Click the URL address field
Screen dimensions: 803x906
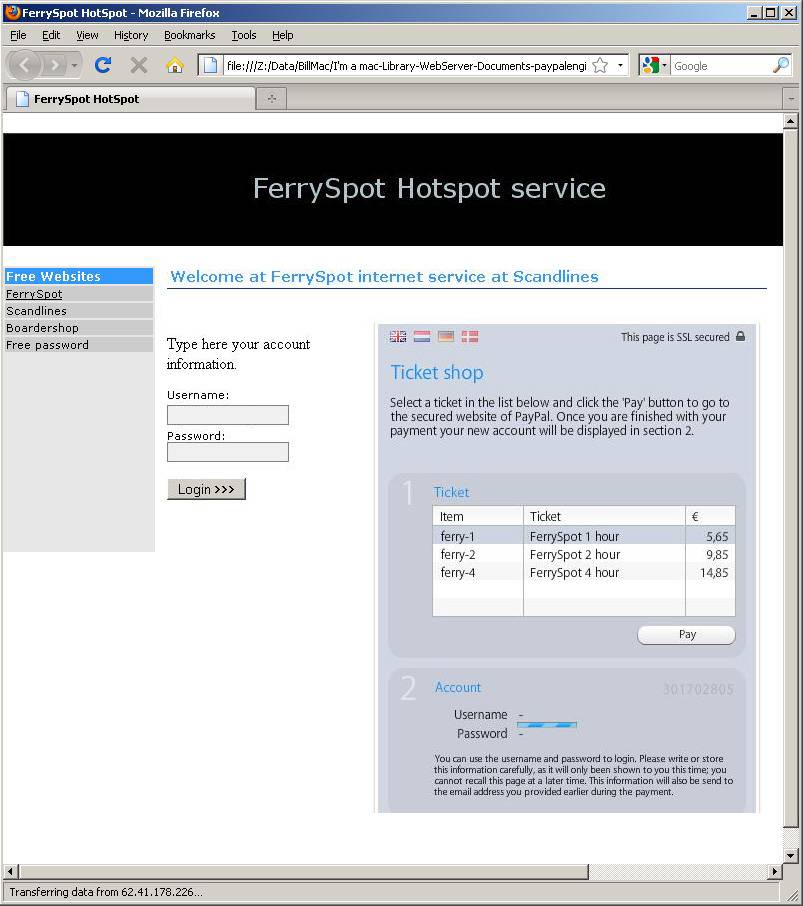point(407,66)
